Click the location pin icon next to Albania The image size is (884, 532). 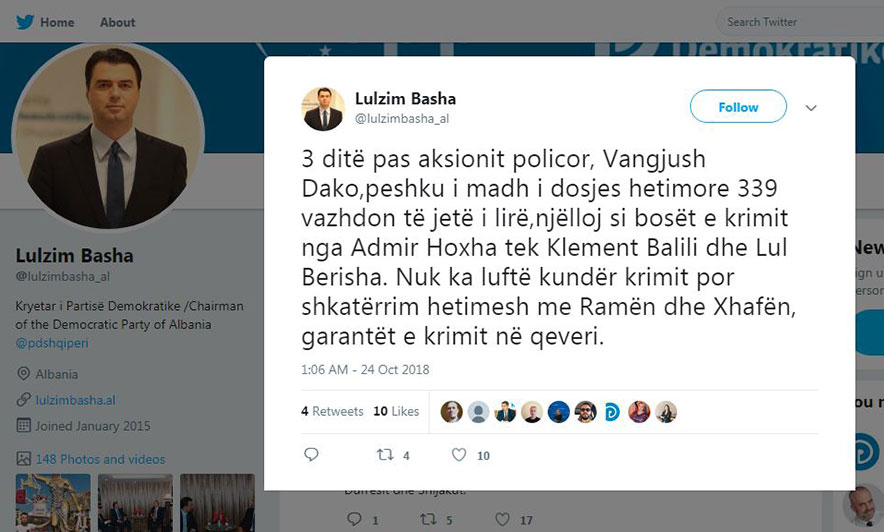(x=23, y=374)
